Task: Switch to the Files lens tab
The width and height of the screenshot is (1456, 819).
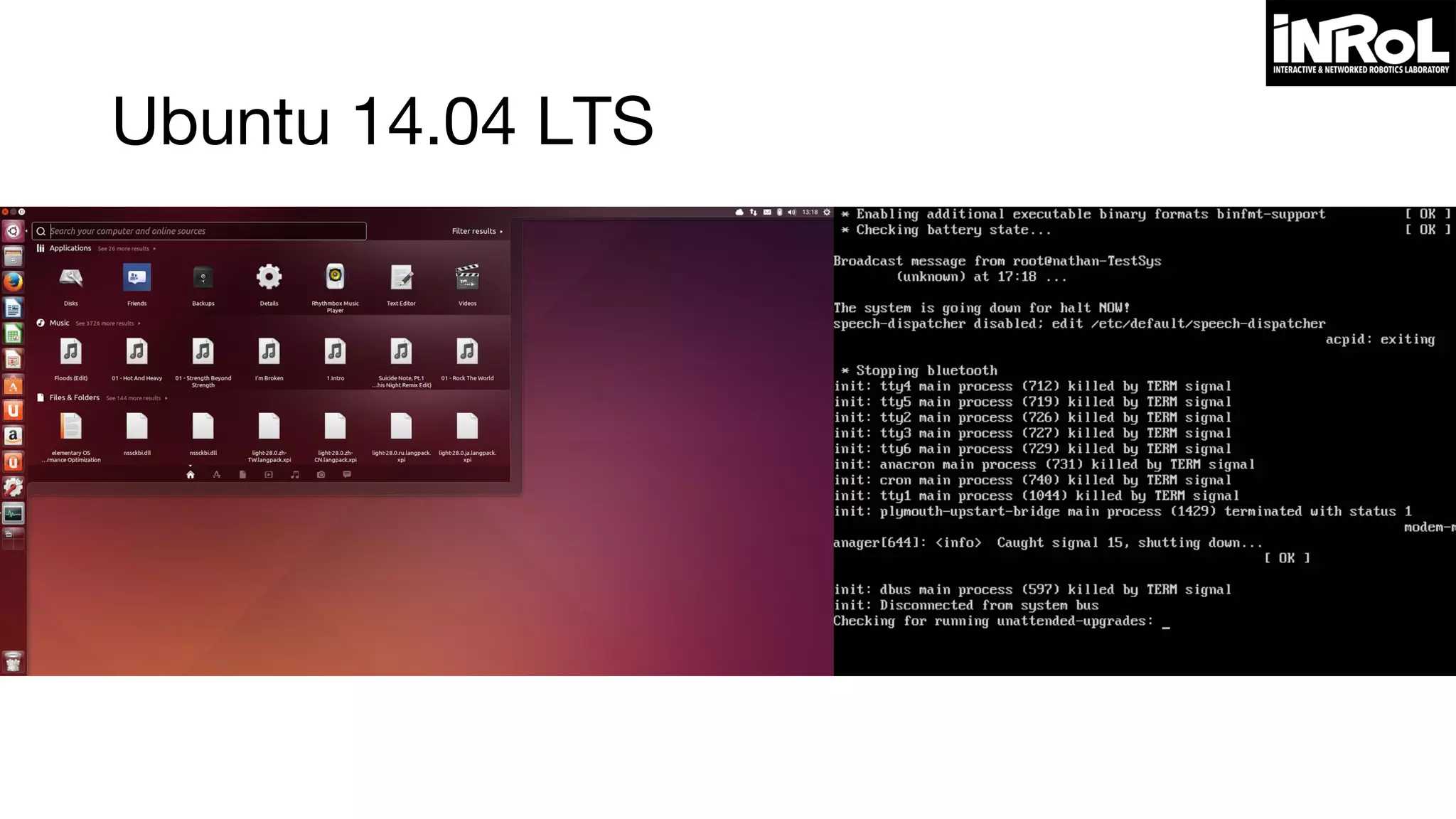Action: [242, 474]
